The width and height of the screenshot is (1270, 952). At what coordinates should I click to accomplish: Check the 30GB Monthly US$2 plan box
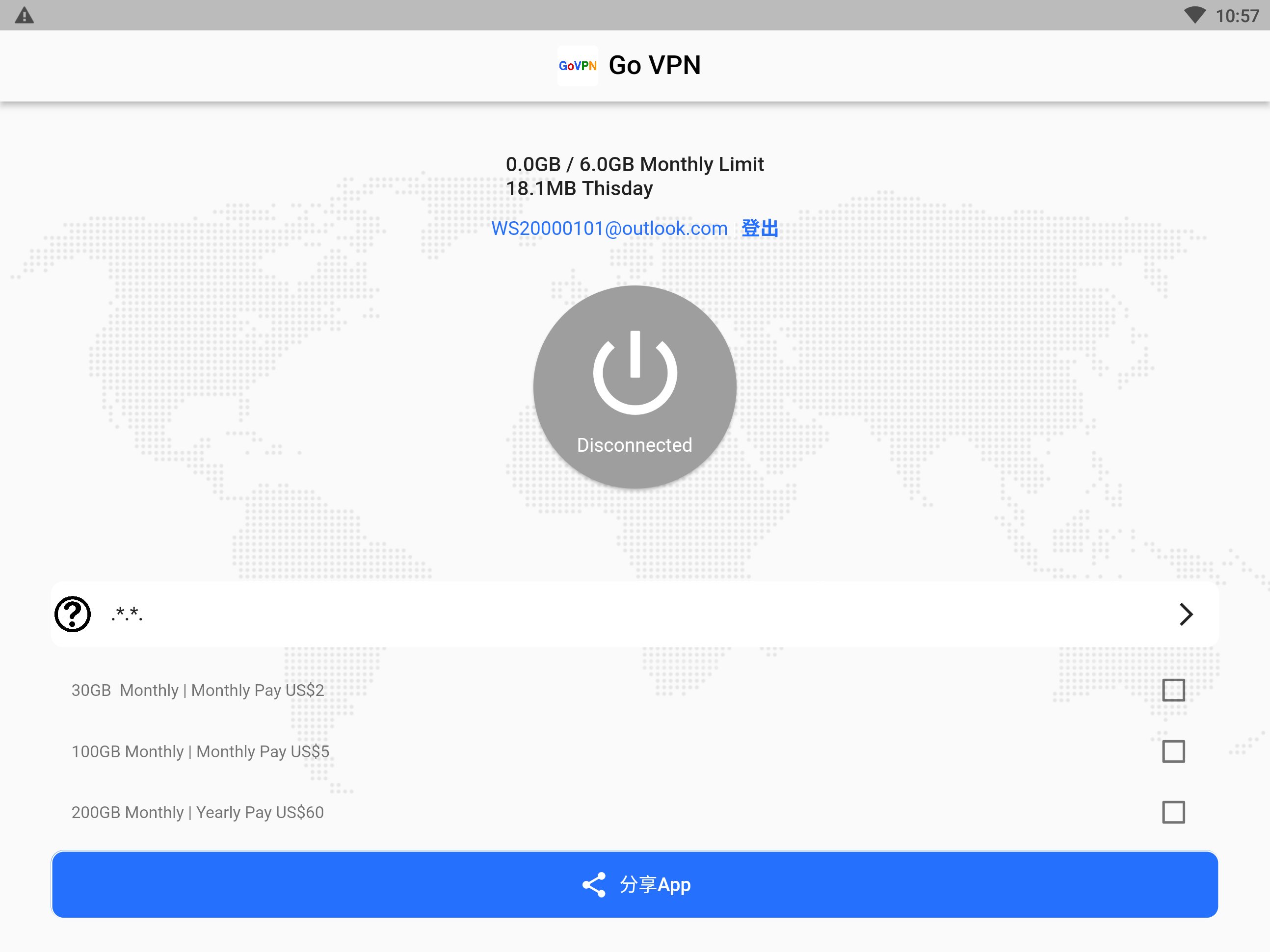click(x=1173, y=690)
